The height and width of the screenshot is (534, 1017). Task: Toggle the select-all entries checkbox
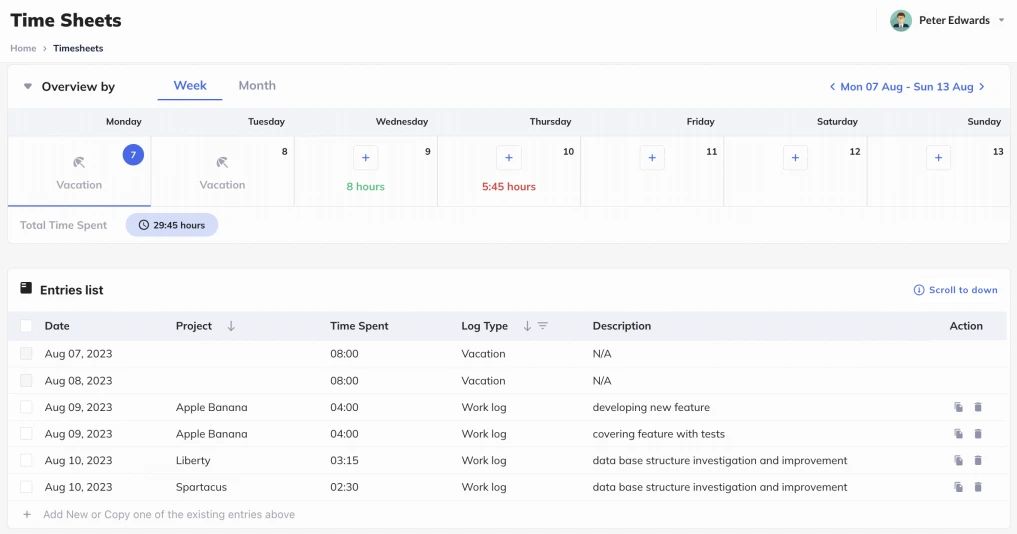pyautogui.click(x=26, y=326)
